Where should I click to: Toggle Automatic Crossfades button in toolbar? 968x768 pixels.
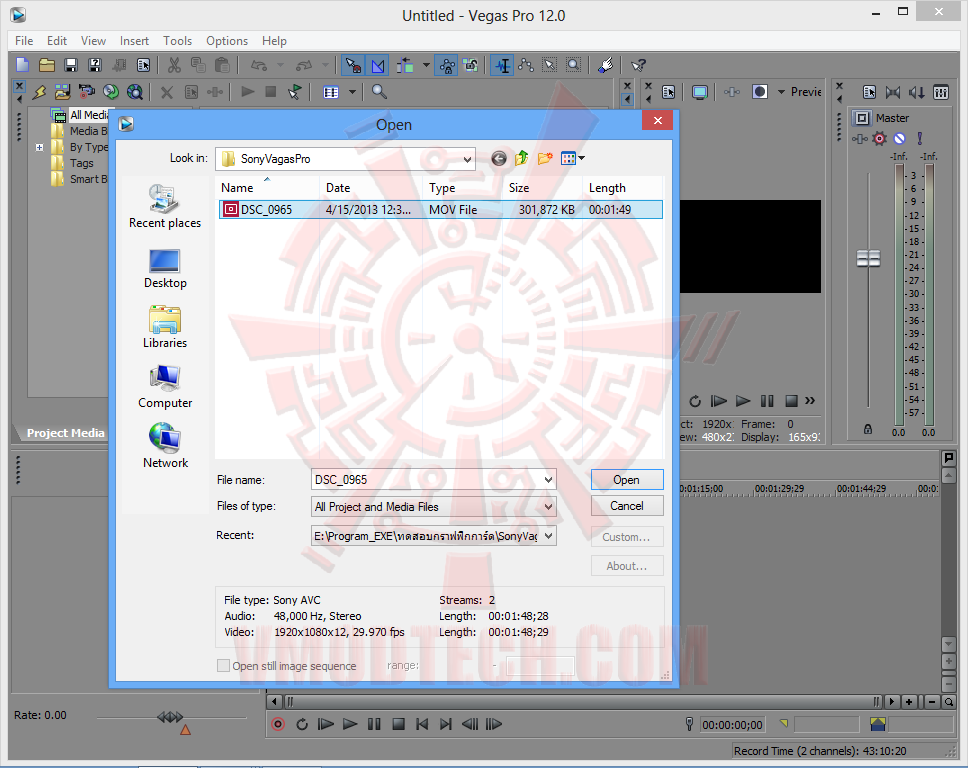378,65
